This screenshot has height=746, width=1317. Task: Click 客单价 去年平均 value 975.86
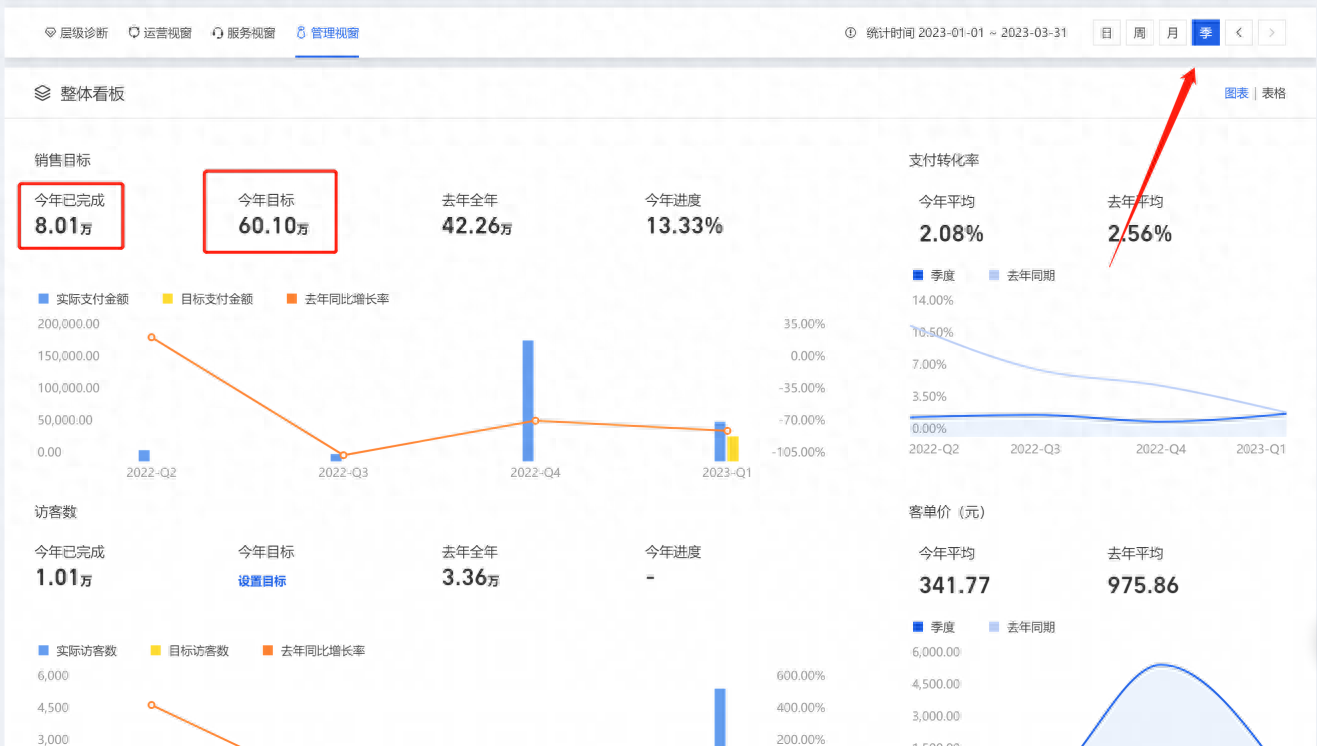coord(1143,585)
